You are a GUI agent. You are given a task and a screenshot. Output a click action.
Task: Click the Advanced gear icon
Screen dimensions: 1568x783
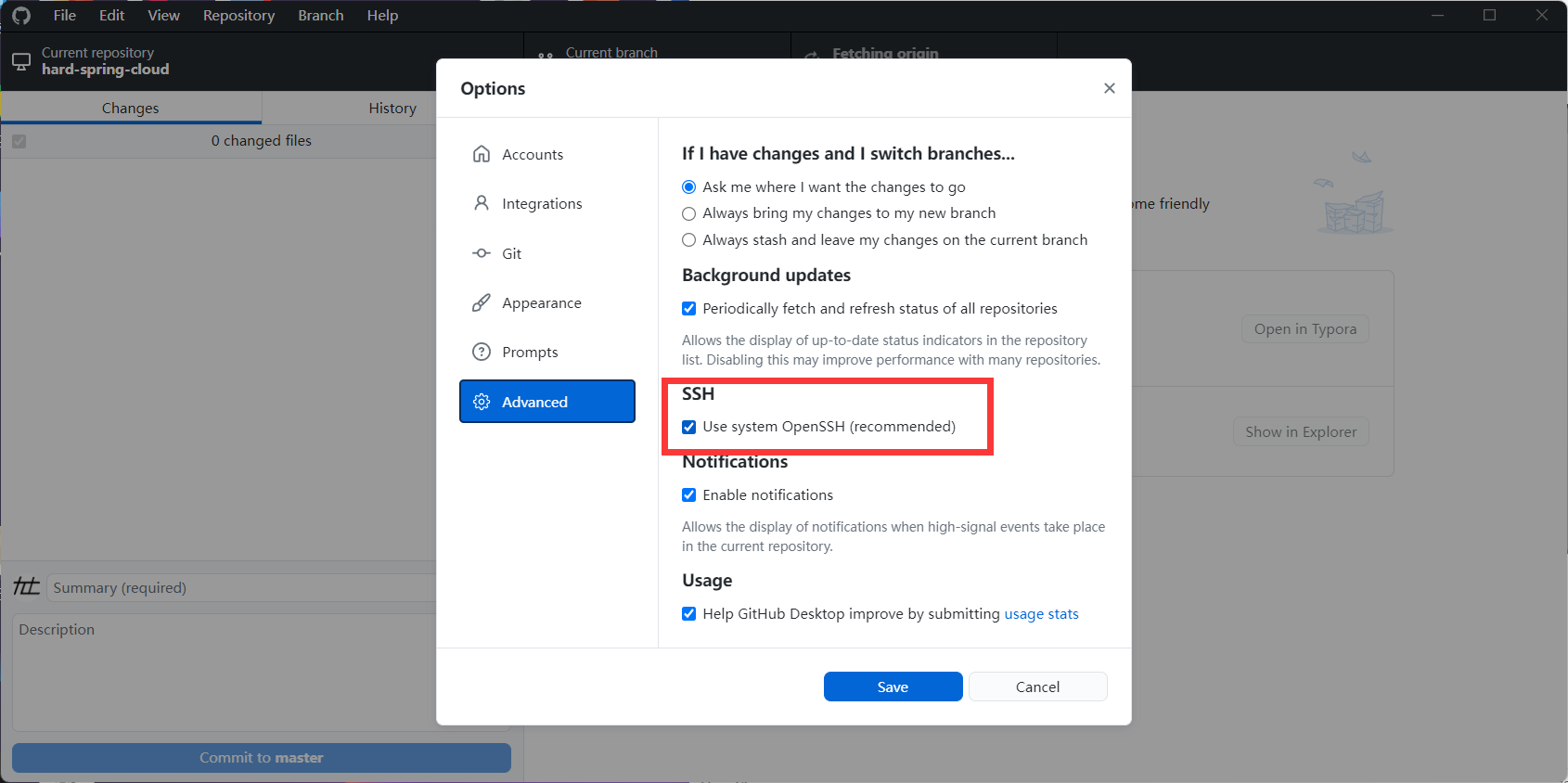(x=481, y=402)
